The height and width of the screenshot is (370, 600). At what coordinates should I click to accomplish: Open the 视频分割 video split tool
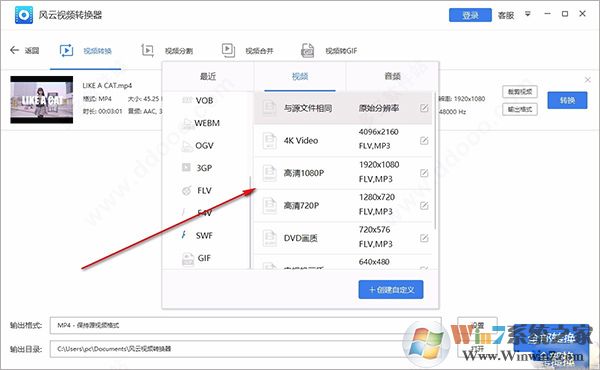pyautogui.click(x=147, y=51)
